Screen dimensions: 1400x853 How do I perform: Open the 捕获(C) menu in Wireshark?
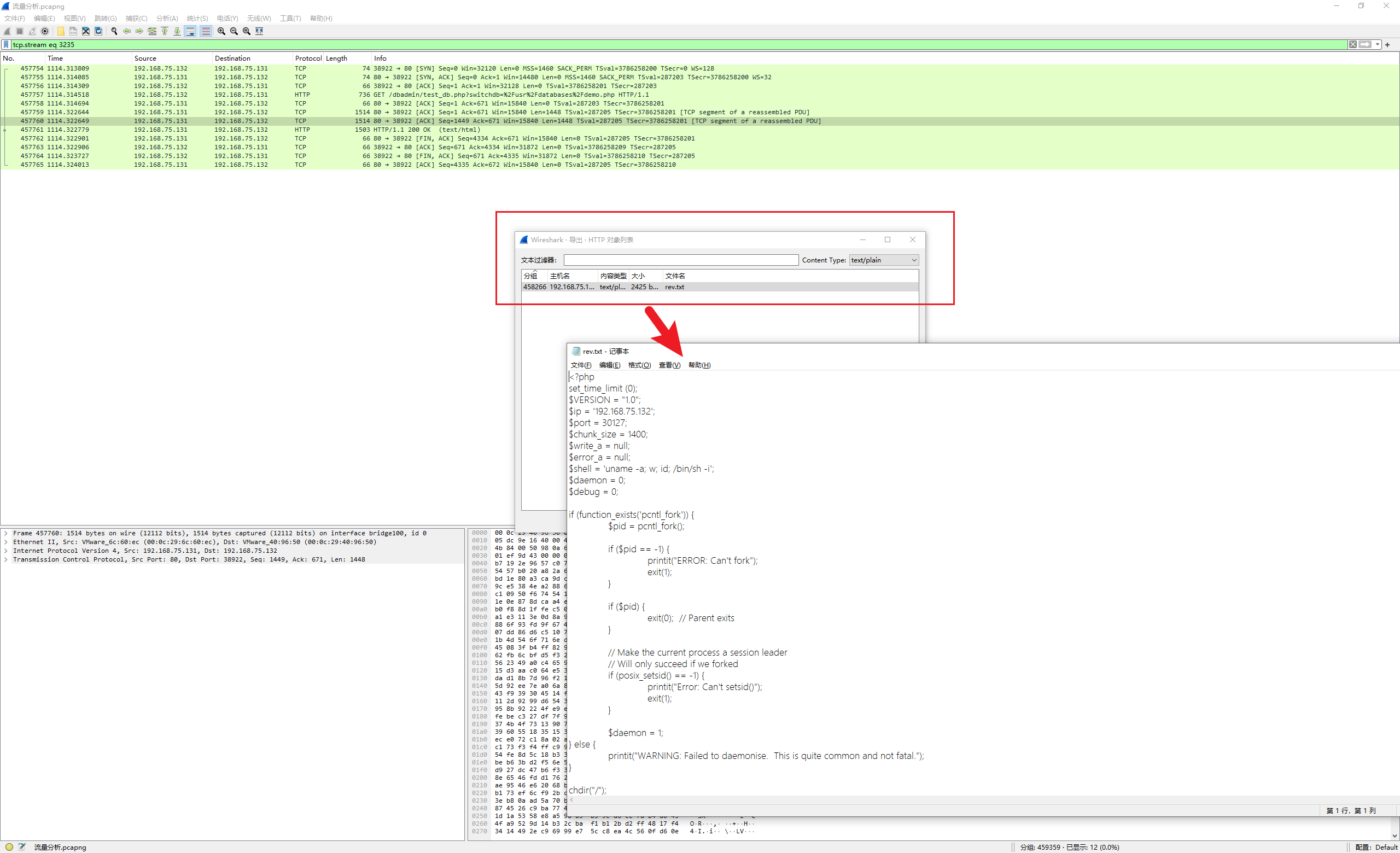click(136, 18)
